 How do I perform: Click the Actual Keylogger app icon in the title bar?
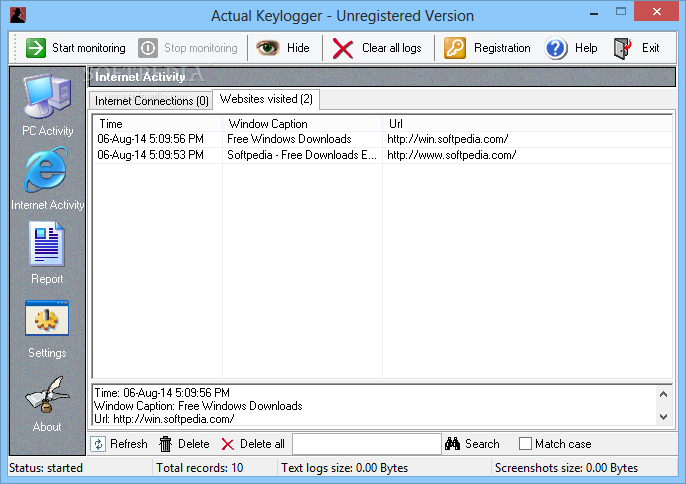[18, 15]
